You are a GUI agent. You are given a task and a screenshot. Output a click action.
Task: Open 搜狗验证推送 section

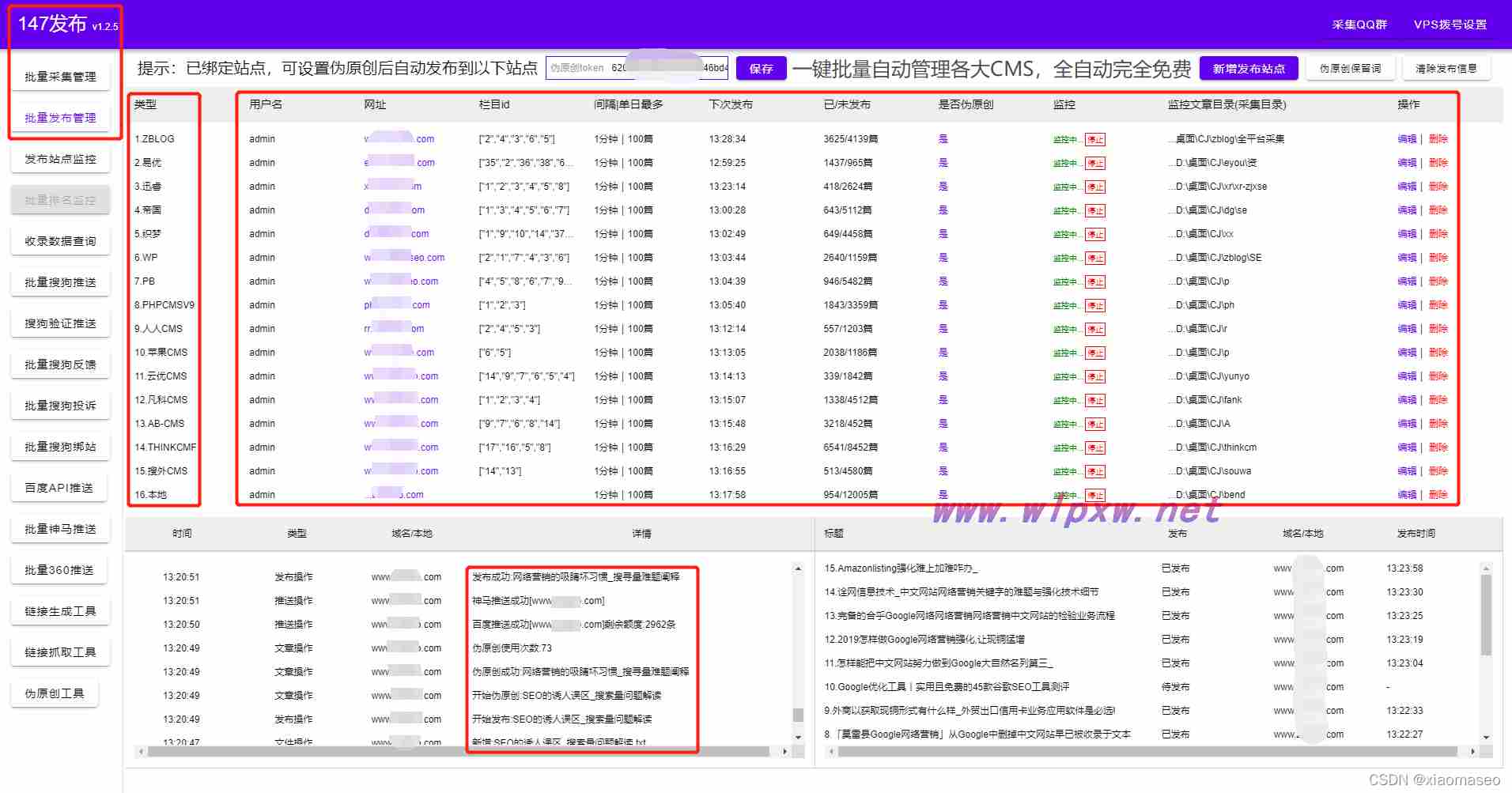(x=60, y=323)
